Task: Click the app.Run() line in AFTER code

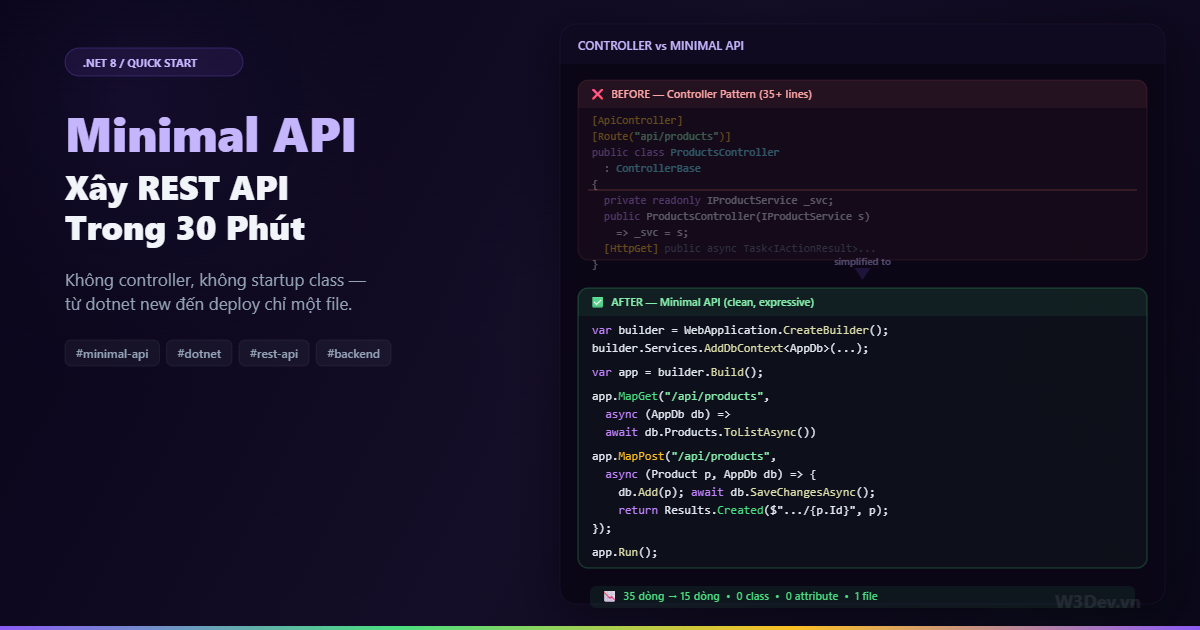Action: [626, 551]
